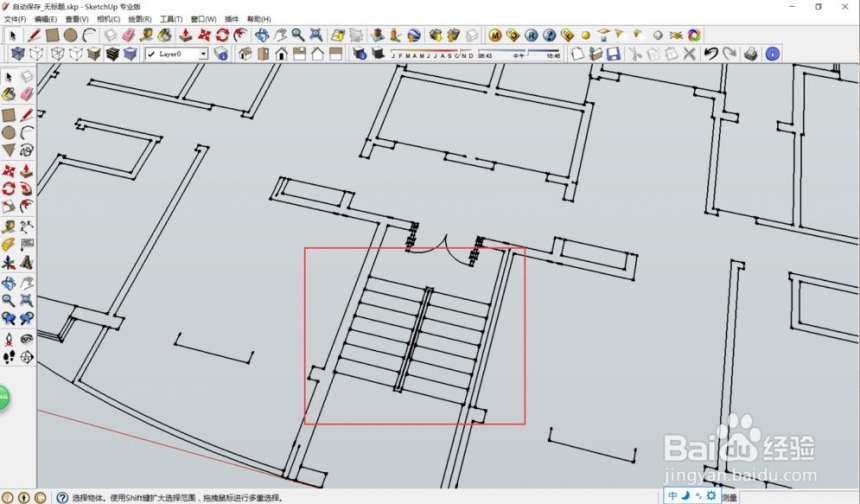Select the Move tool in top toolbar

point(204,36)
